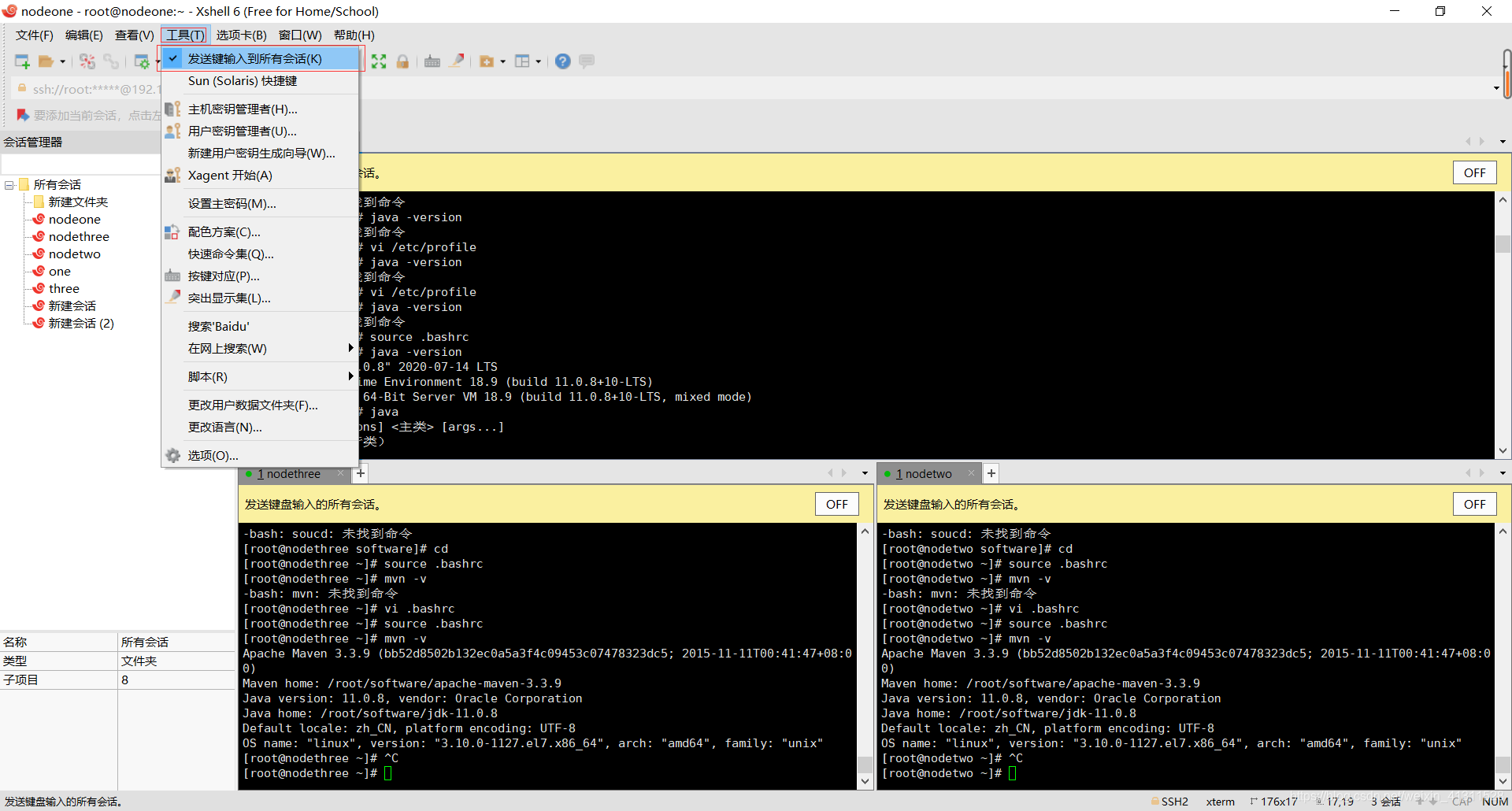Select Xagent 开始(A) menu item
Screen dimensions: 1512x811
pyautogui.click(x=261, y=176)
